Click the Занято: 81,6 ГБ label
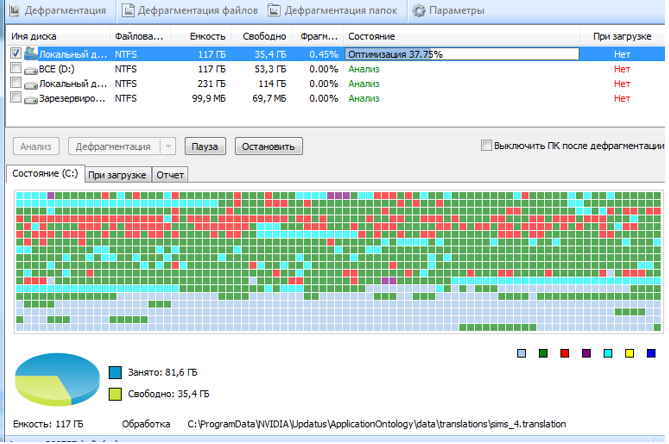The image size is (669, 444). click(x=162, y=372)
